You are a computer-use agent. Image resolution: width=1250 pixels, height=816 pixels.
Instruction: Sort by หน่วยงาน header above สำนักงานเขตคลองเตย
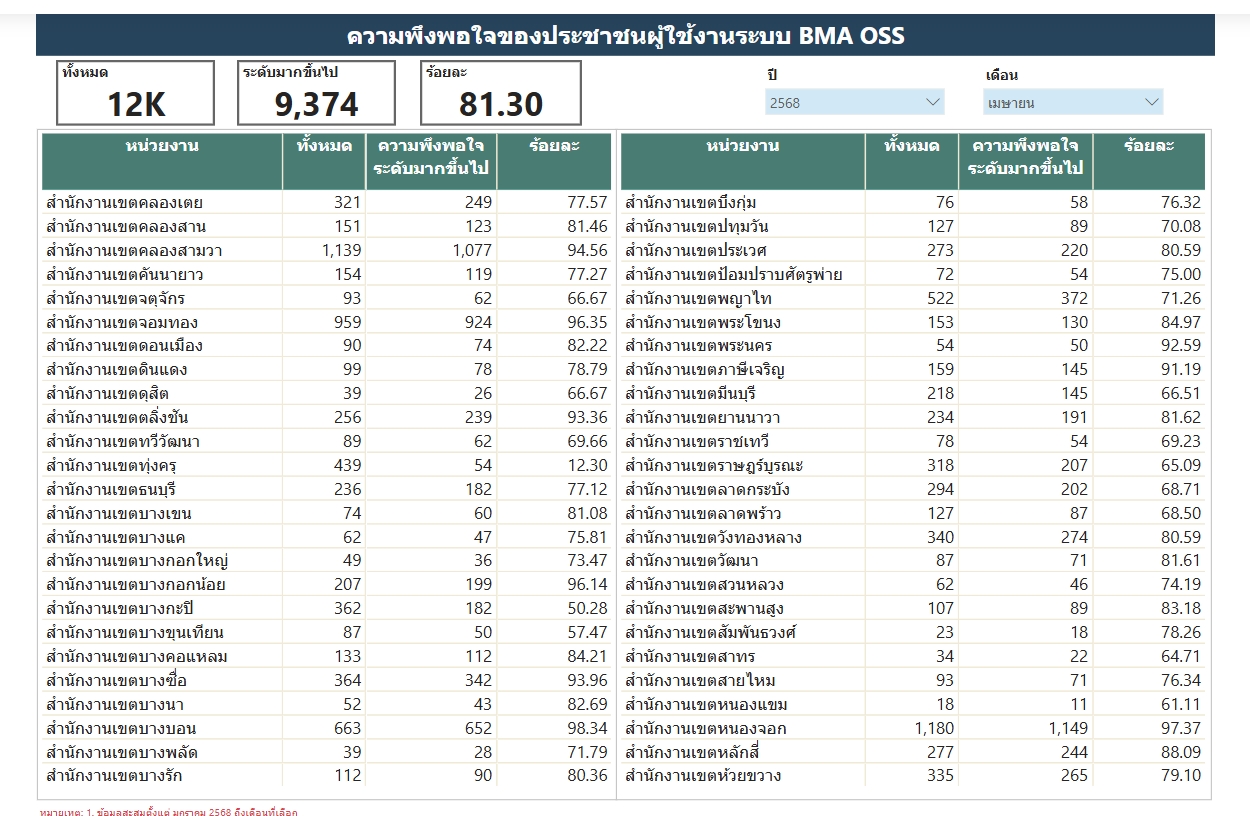(162, 161)
